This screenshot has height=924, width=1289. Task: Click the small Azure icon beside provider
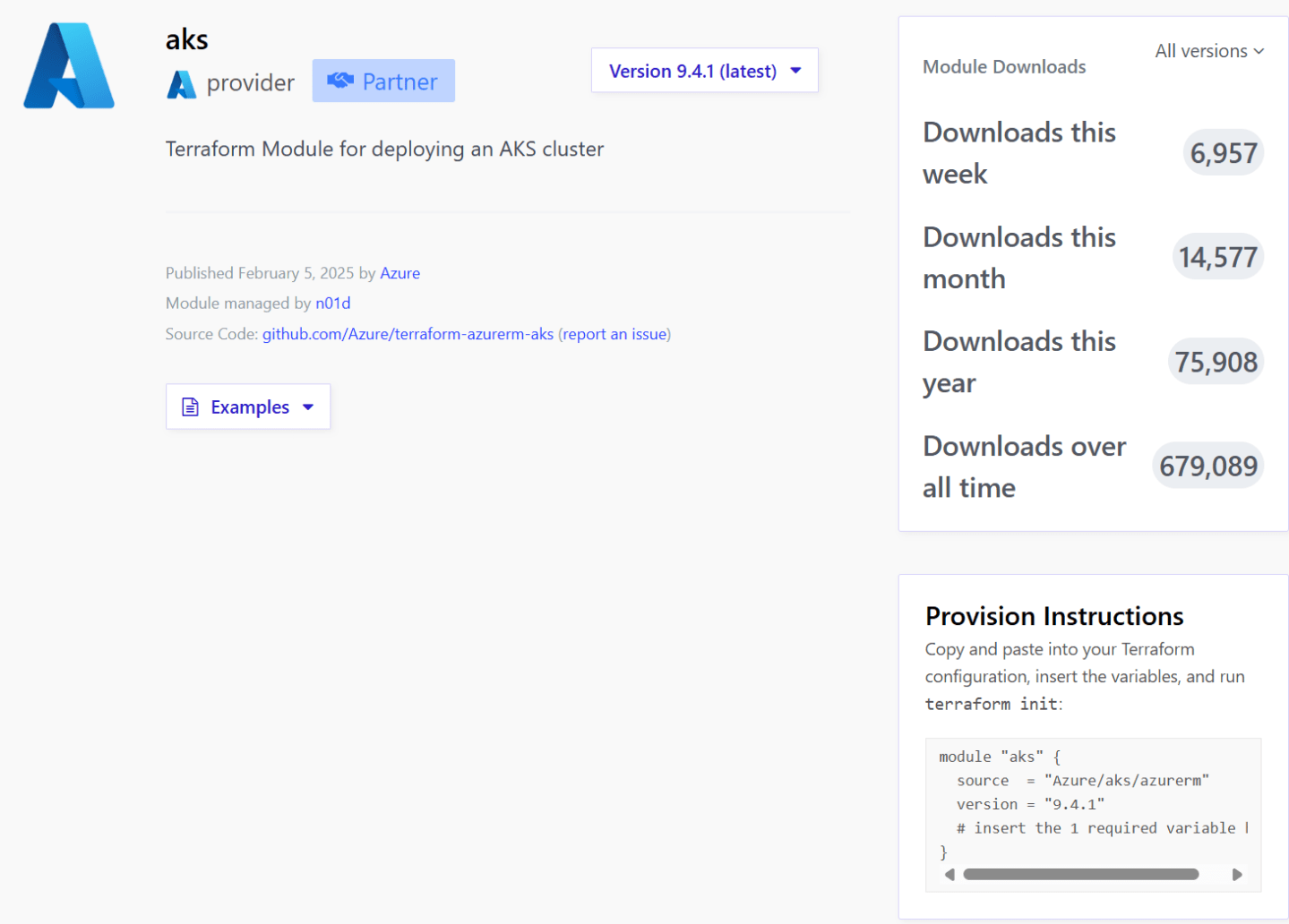[x=181, y=83]
